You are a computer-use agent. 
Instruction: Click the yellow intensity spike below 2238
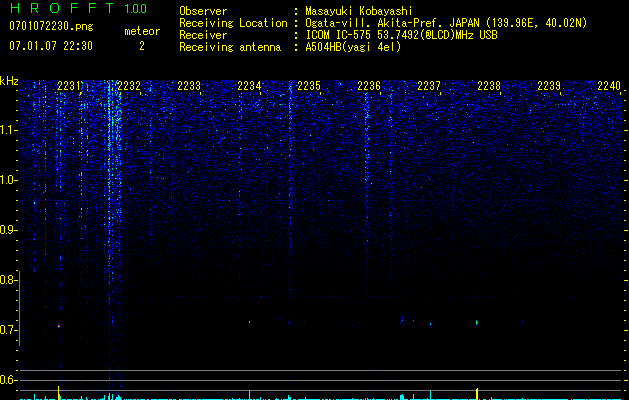click(477, 393)
